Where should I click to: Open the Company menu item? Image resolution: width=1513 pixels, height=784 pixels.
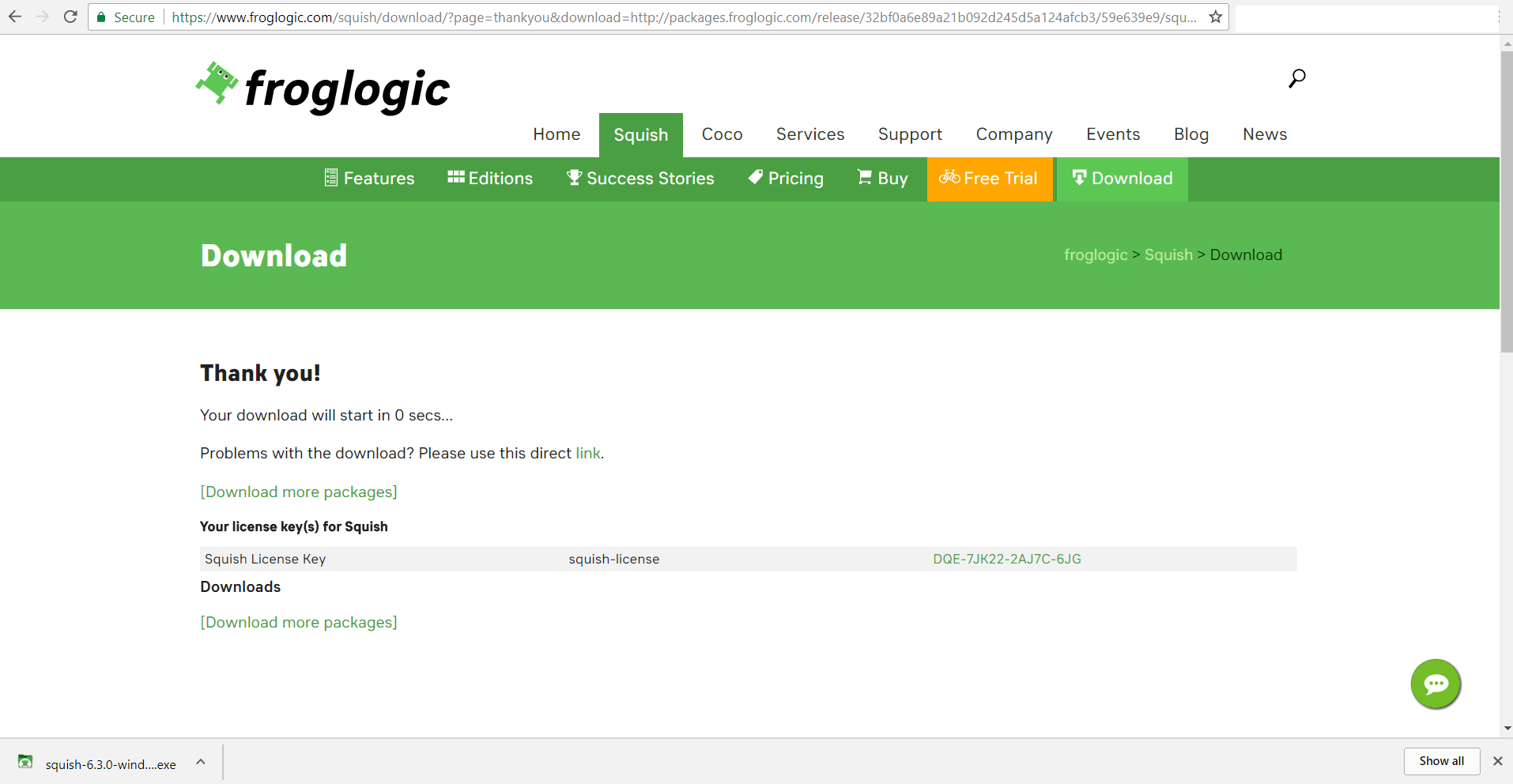(1014, 134)
